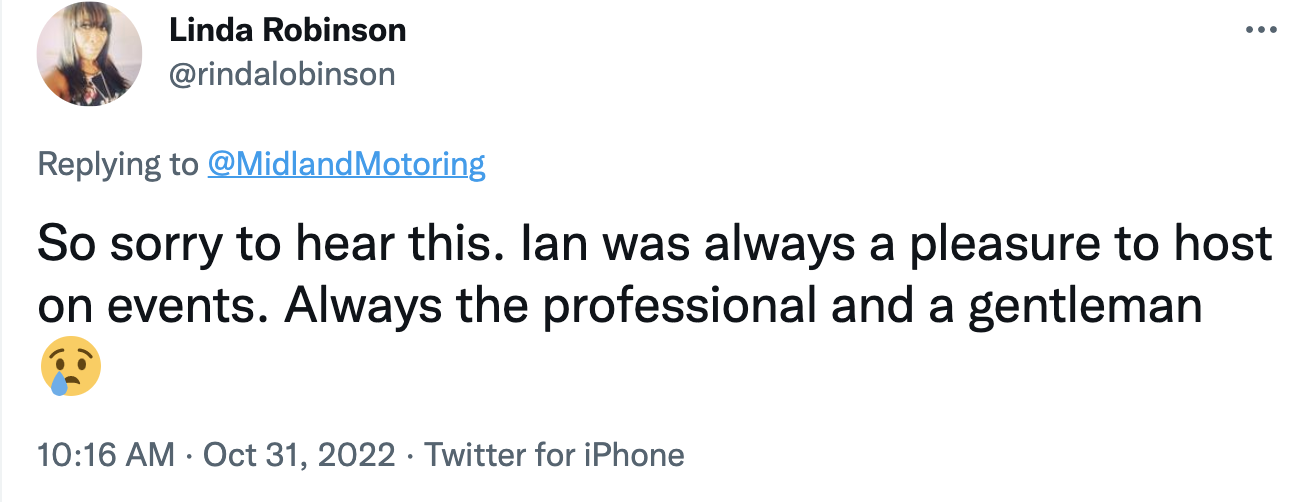The image size is (1316, 502).
Task: Open the three-dot more options menu
Action: point(1261,28)
